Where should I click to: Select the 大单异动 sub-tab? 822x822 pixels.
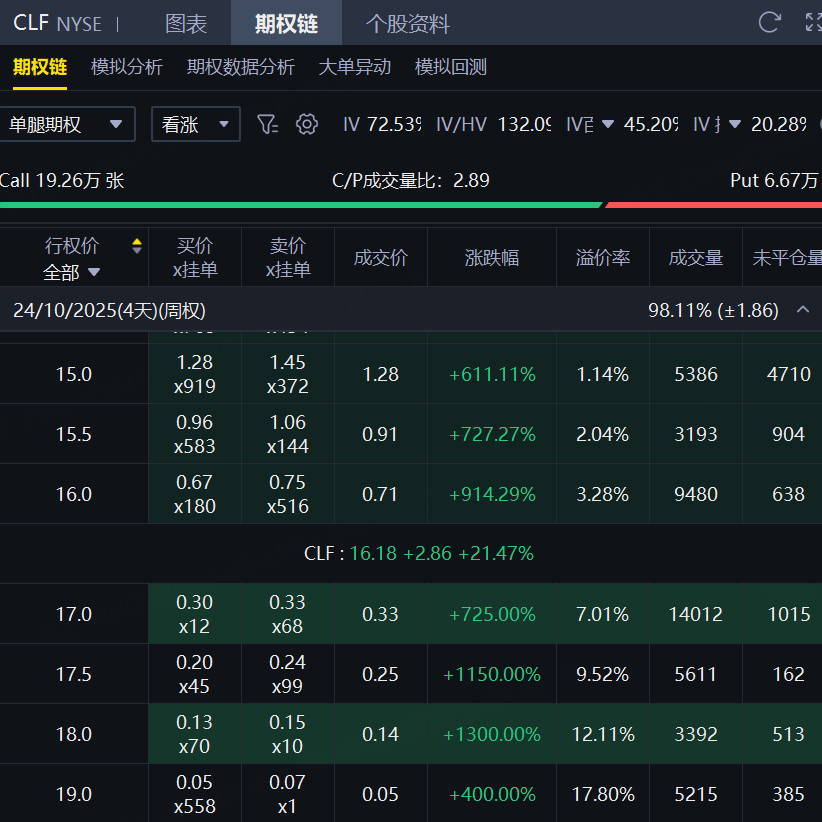click(x=354, y=67)
